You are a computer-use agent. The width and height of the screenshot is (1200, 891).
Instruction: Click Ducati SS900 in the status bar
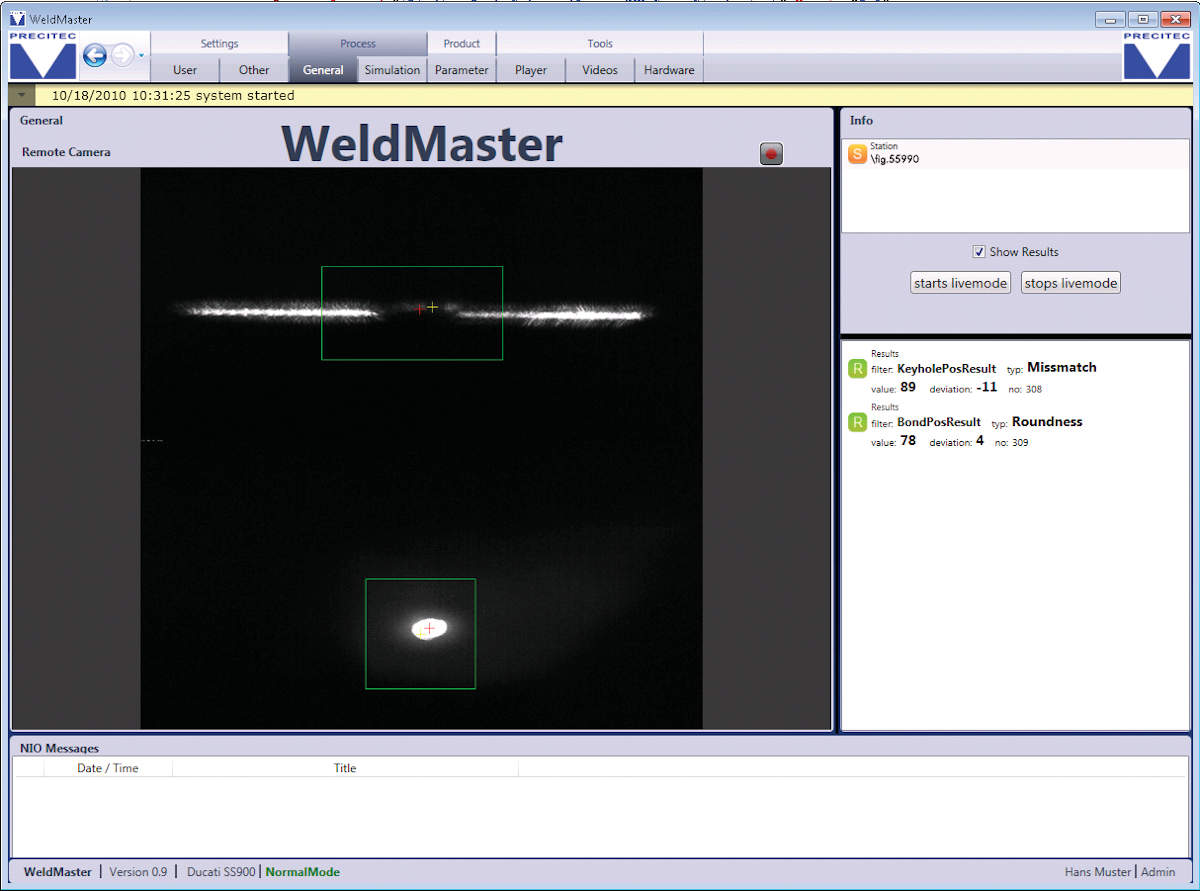coord(221,872)
